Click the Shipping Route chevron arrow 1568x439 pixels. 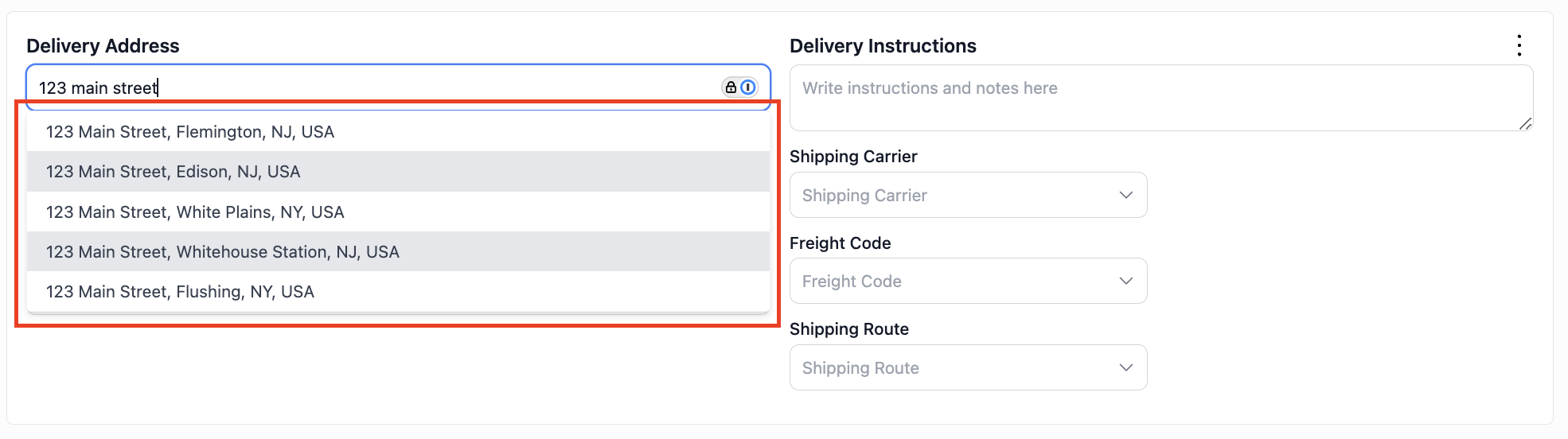(1125, 367)
